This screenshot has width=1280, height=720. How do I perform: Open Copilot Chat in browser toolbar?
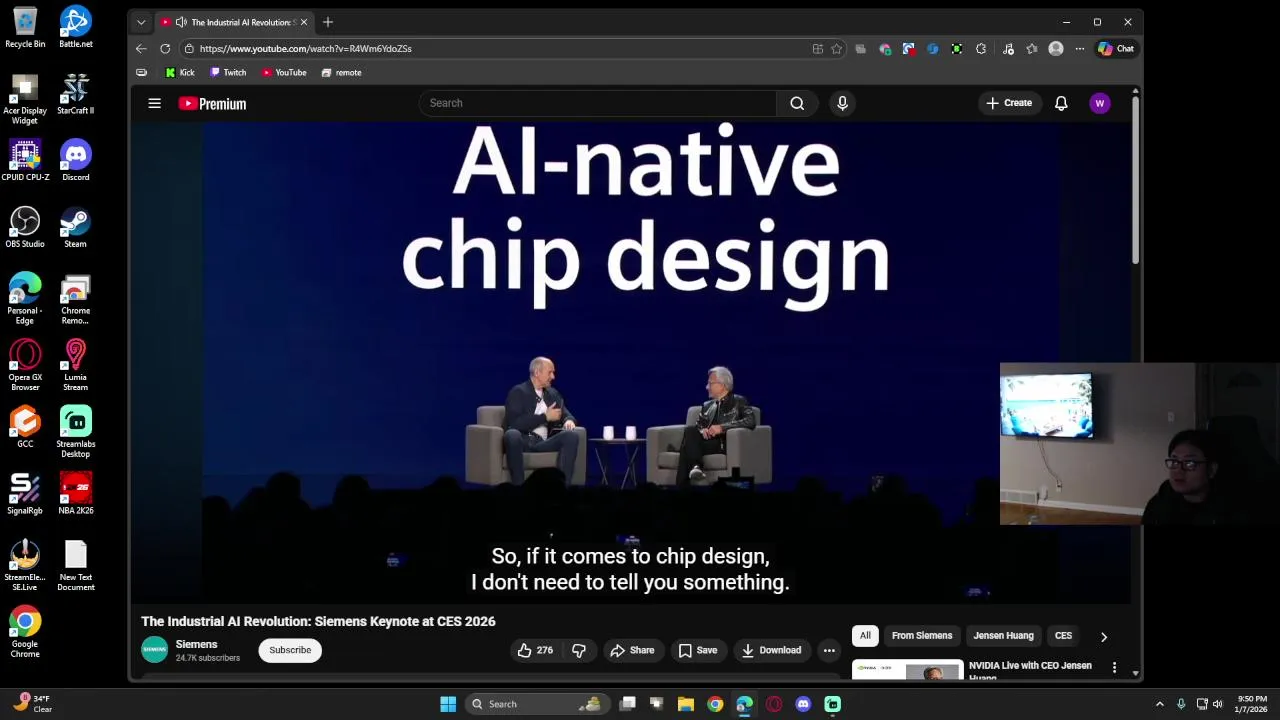1116,48
